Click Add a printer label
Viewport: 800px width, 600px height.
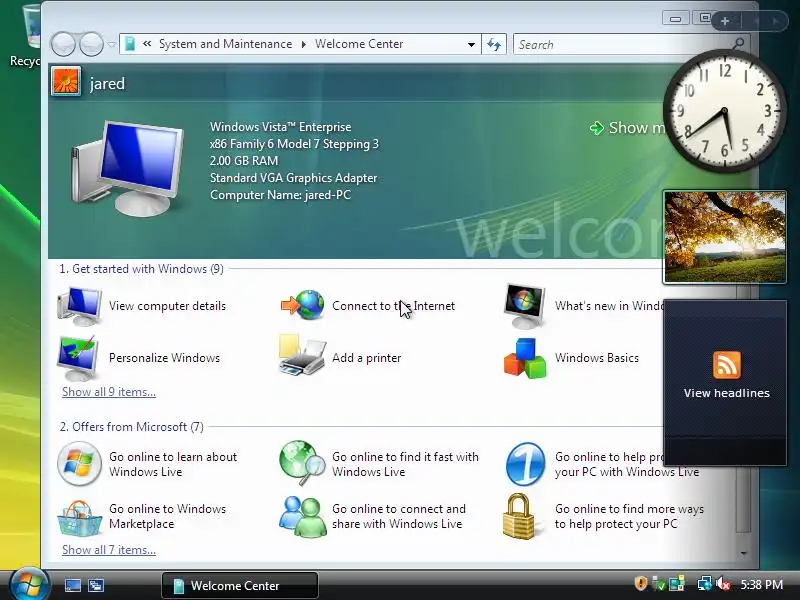click(366, 358)
